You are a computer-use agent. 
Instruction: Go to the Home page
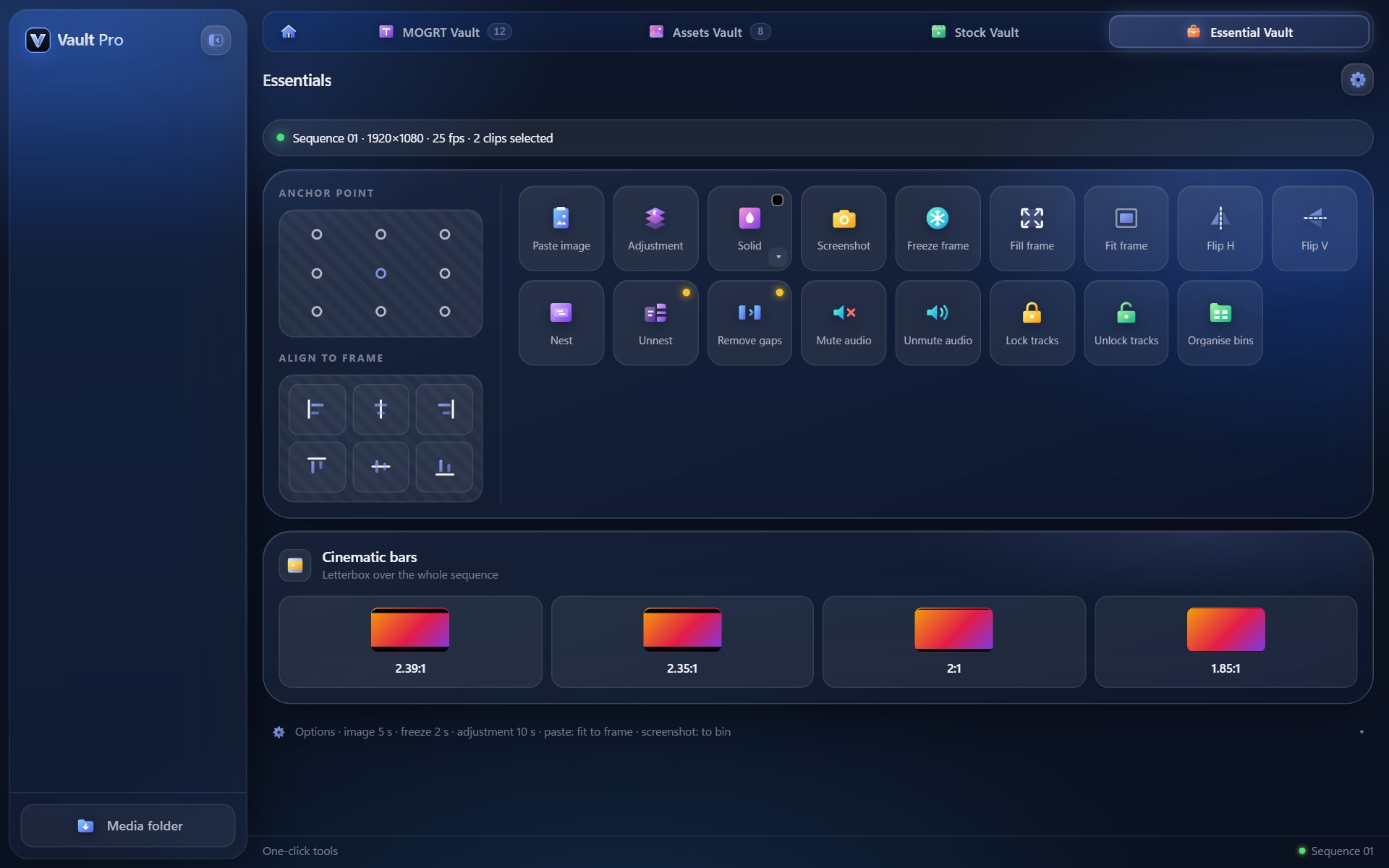[x=289, y=32]
